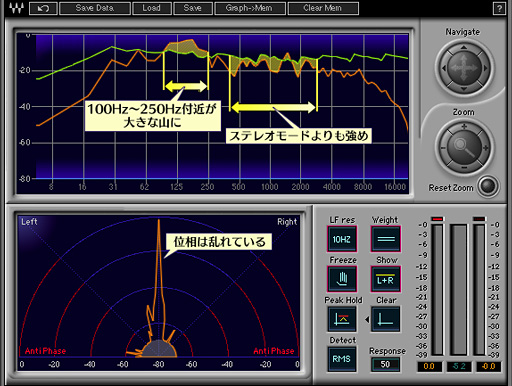
Task: Click the Save button
Action: pyautogui.click(x=193, y=8)
